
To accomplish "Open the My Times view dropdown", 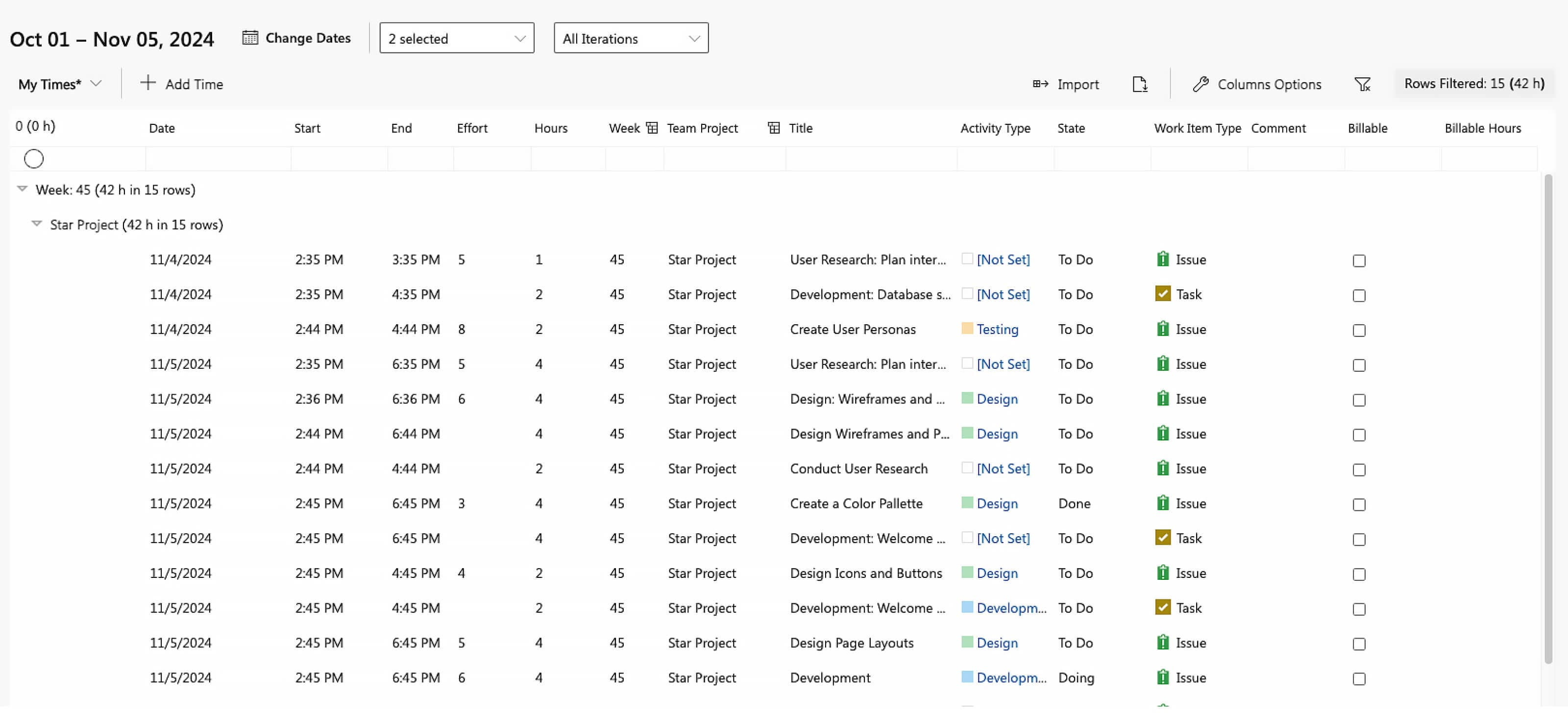I will (60, 85).
